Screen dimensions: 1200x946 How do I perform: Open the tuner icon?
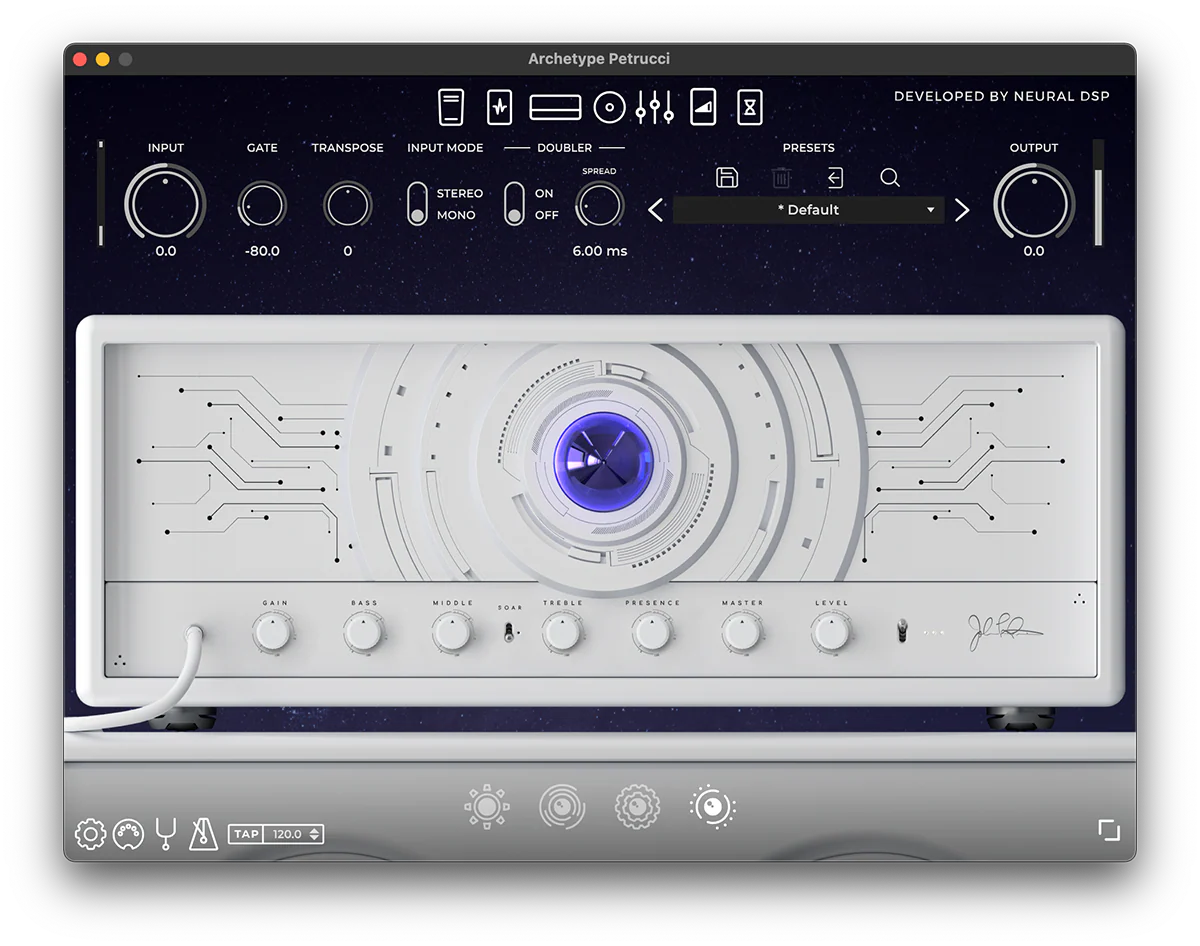click(x=166, y=833)
